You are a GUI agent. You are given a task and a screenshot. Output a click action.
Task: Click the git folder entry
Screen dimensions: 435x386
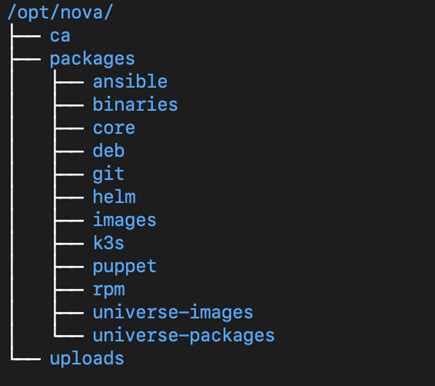[109, 175]
